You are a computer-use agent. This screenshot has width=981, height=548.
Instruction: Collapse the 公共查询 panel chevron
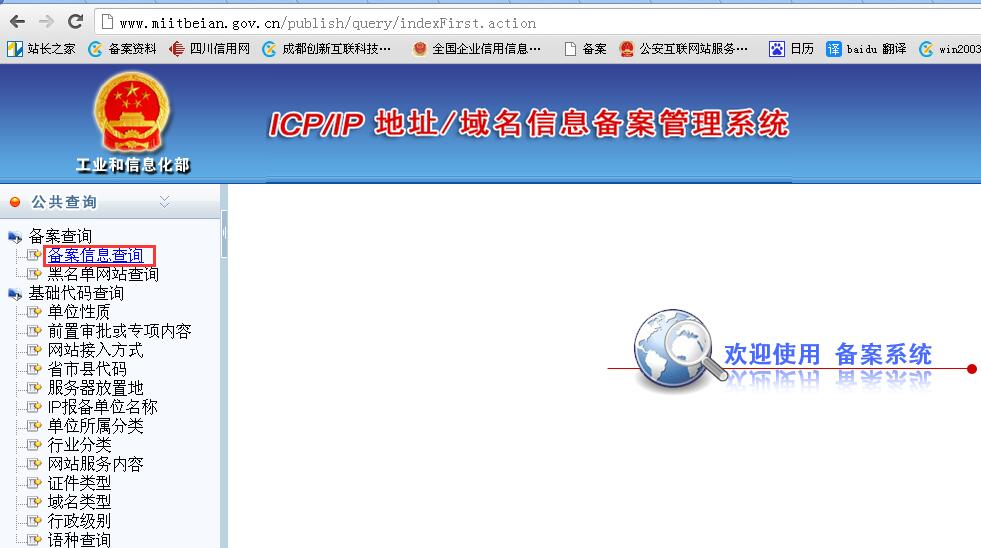click(x=165, y=201)
